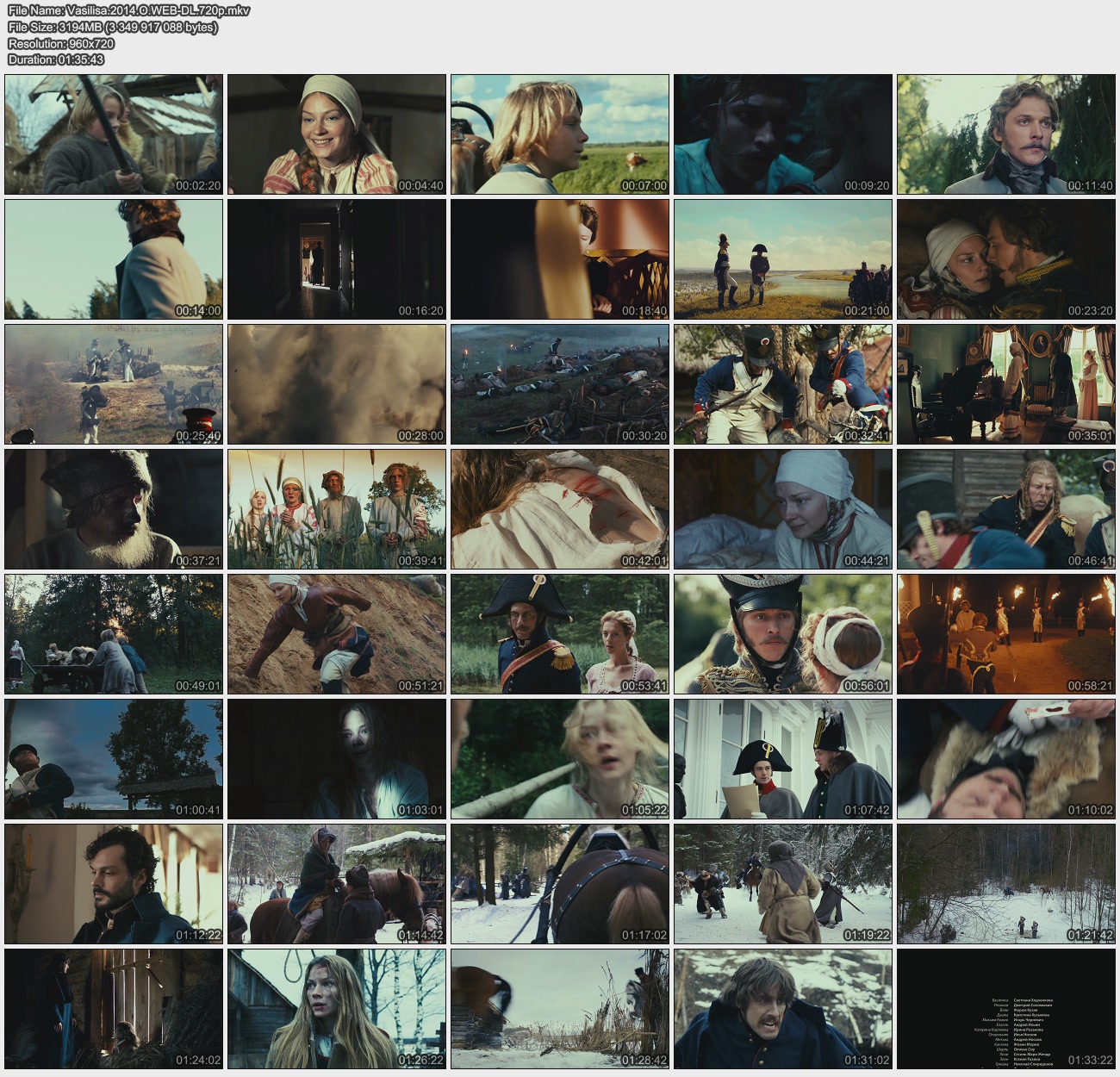Click the white columns frame at 01:07:42
This screenshot has height=1077, width=1120.
[783, 759]
